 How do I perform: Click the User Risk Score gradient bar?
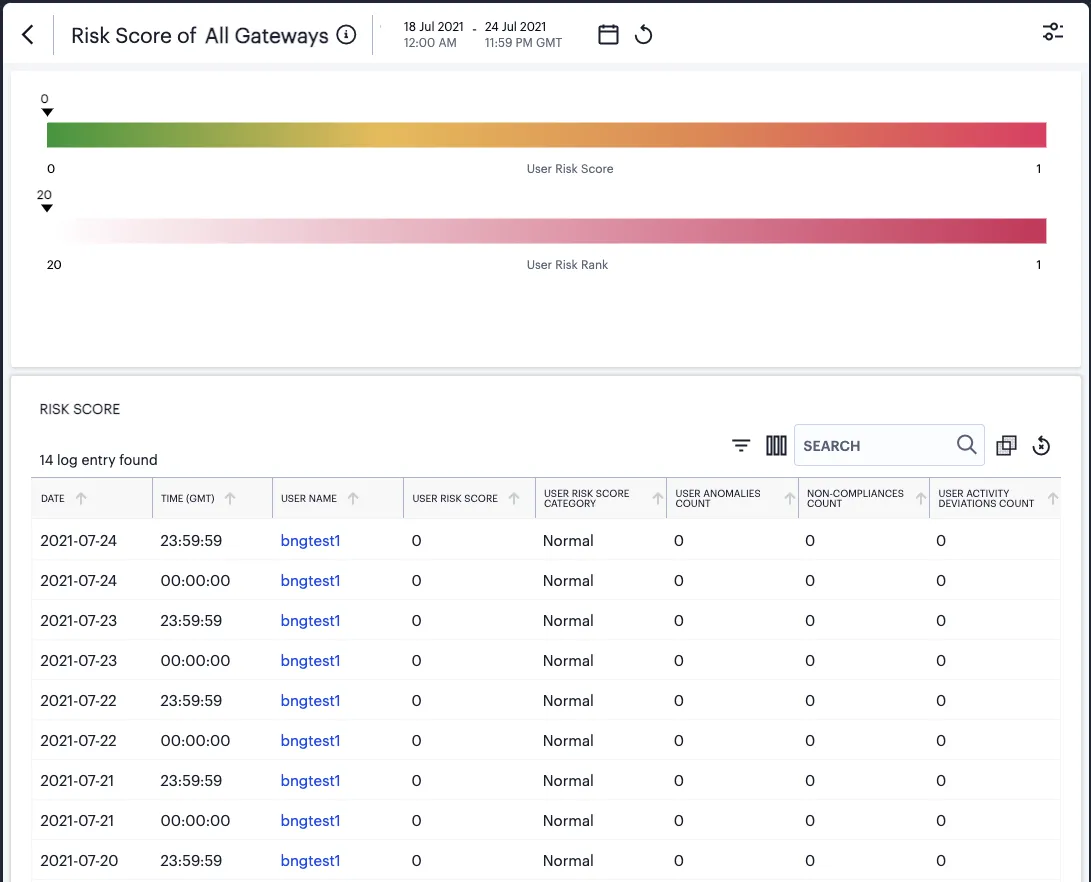click(x=546, y=135)
